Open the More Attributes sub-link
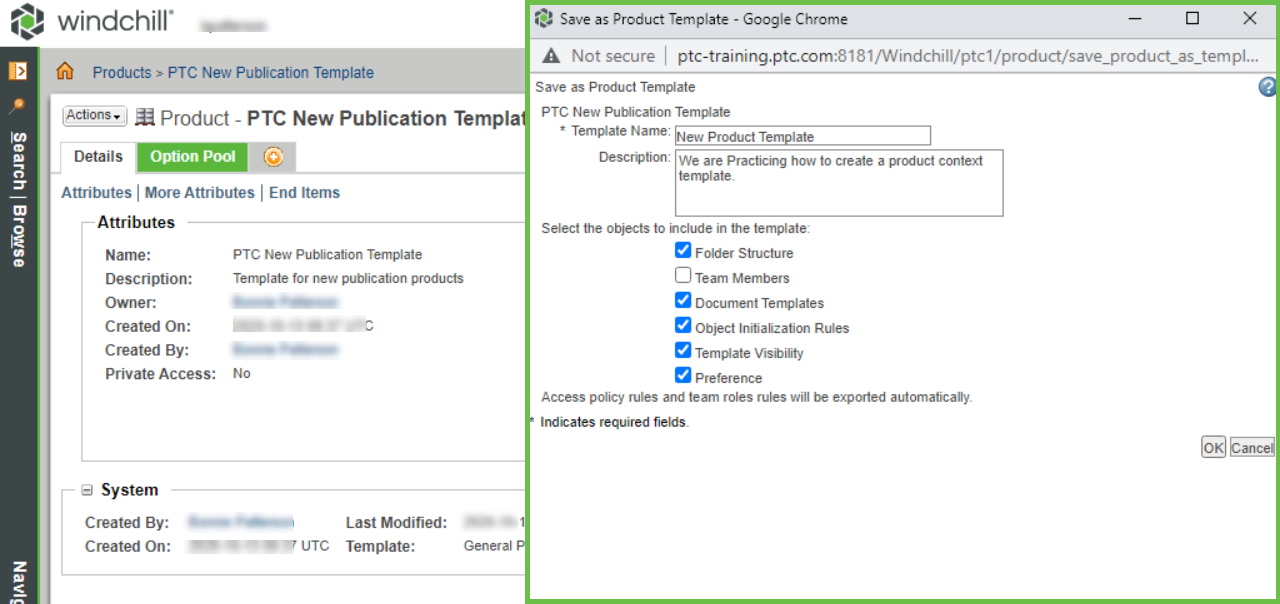The width and height of the screenshot is (1280, 604). [200, 193]
